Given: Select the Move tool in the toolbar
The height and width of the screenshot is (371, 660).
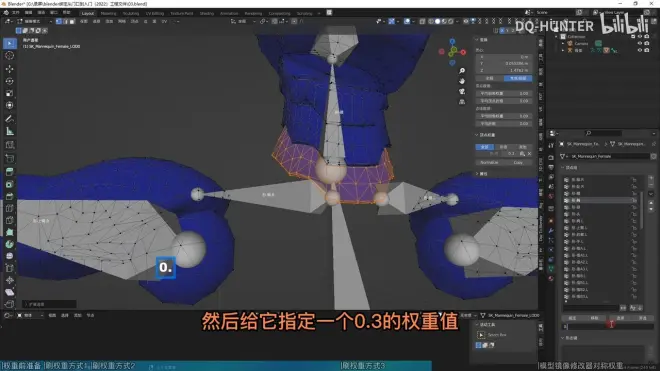Looking at the screenshot, I should tap(9, 69).
